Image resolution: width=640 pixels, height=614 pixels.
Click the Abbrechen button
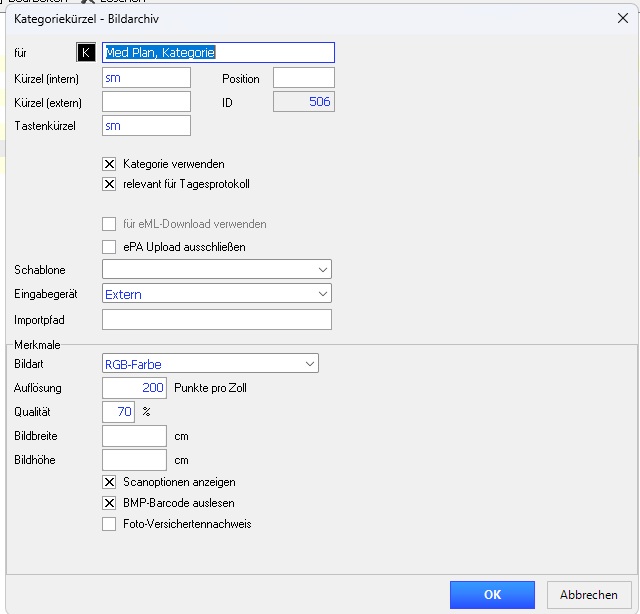(589, 595)
